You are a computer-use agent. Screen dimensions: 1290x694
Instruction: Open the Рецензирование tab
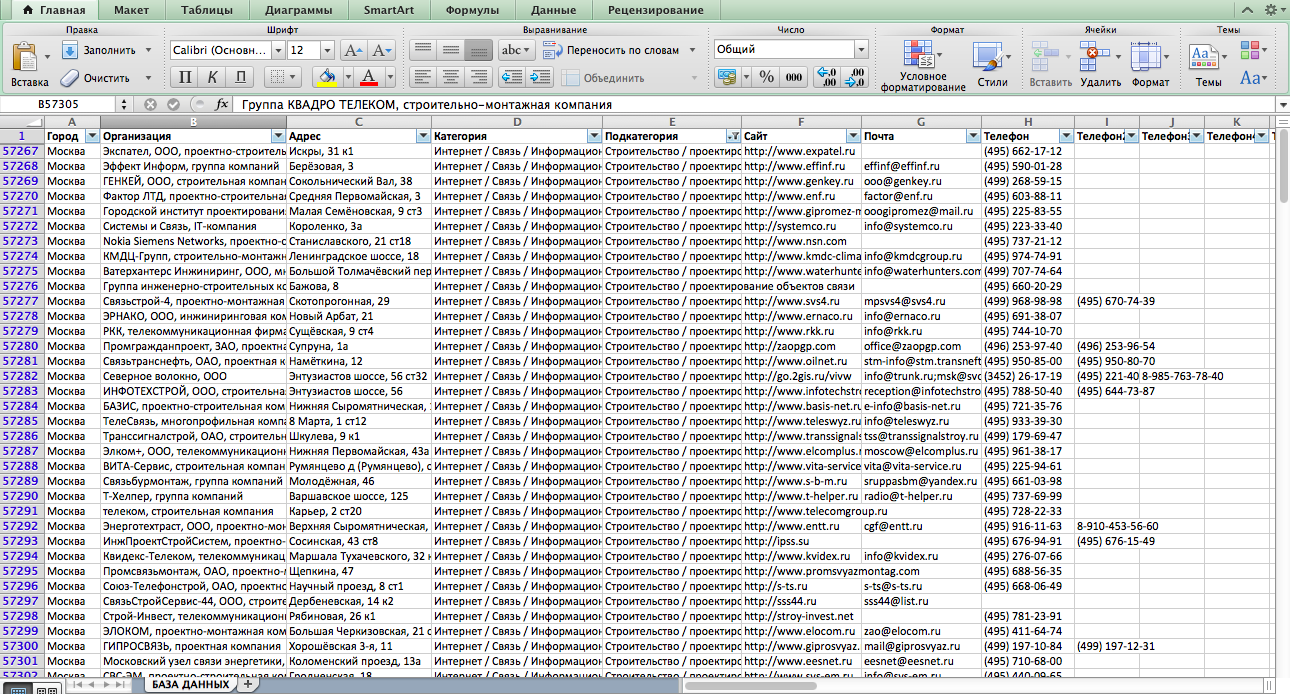pos(656,10)
